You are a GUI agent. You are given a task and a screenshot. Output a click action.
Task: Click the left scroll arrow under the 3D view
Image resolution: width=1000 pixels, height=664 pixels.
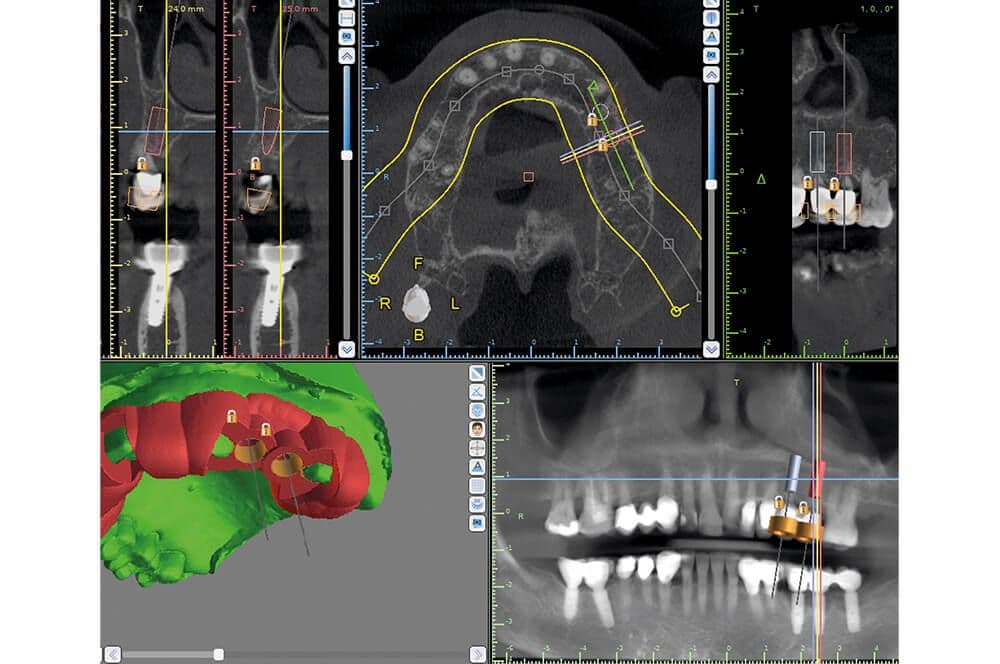[113, 654]
